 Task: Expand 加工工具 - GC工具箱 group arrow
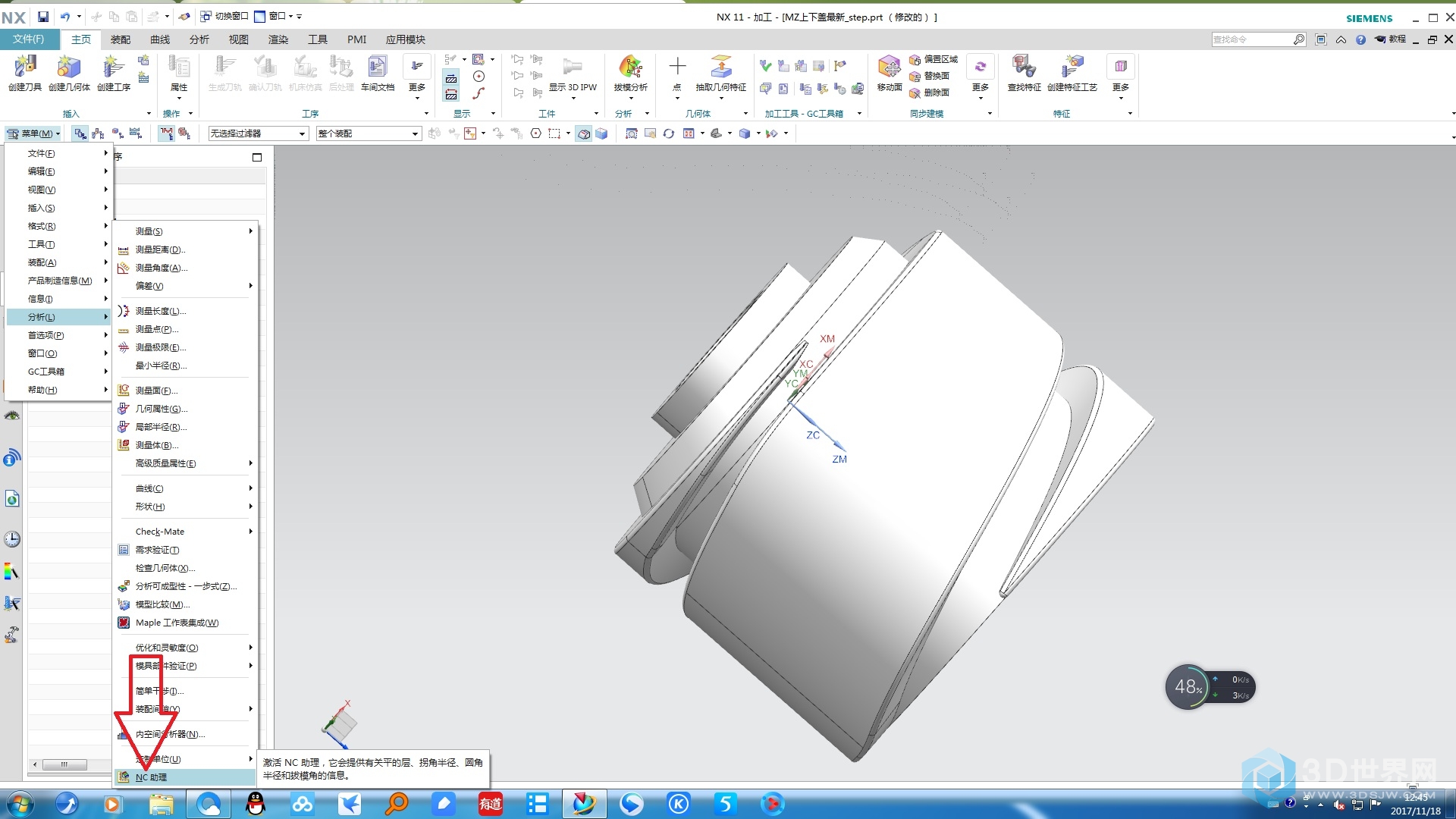(859, 114)
